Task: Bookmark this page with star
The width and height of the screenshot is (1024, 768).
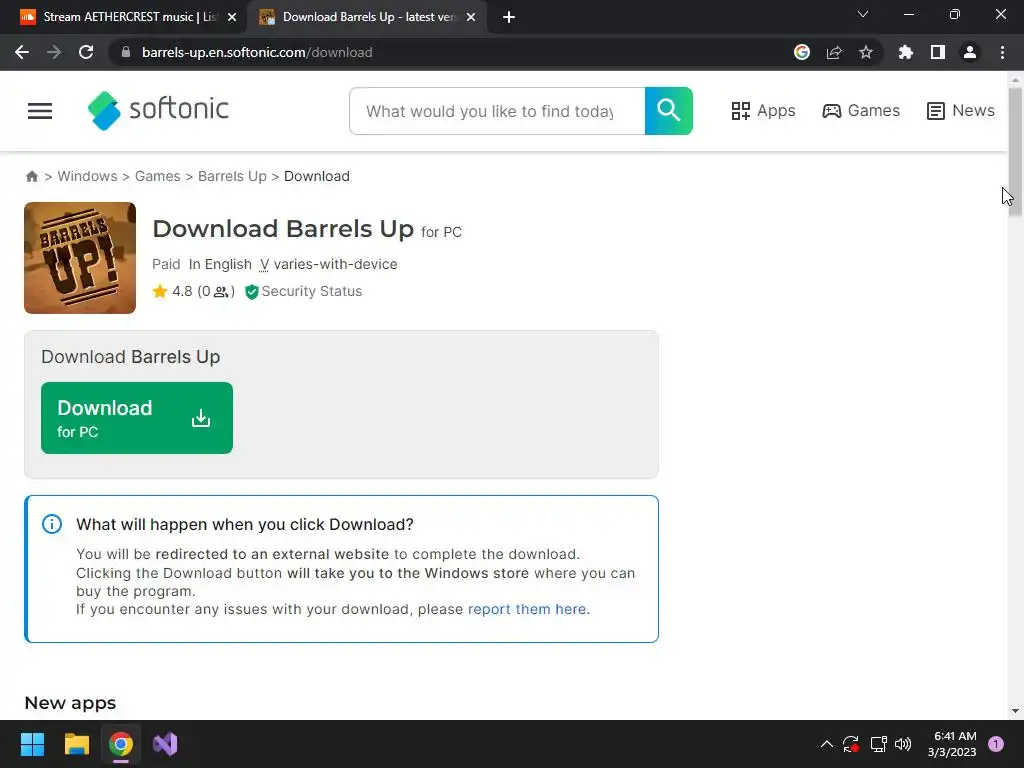Action: tap(866, 52)
